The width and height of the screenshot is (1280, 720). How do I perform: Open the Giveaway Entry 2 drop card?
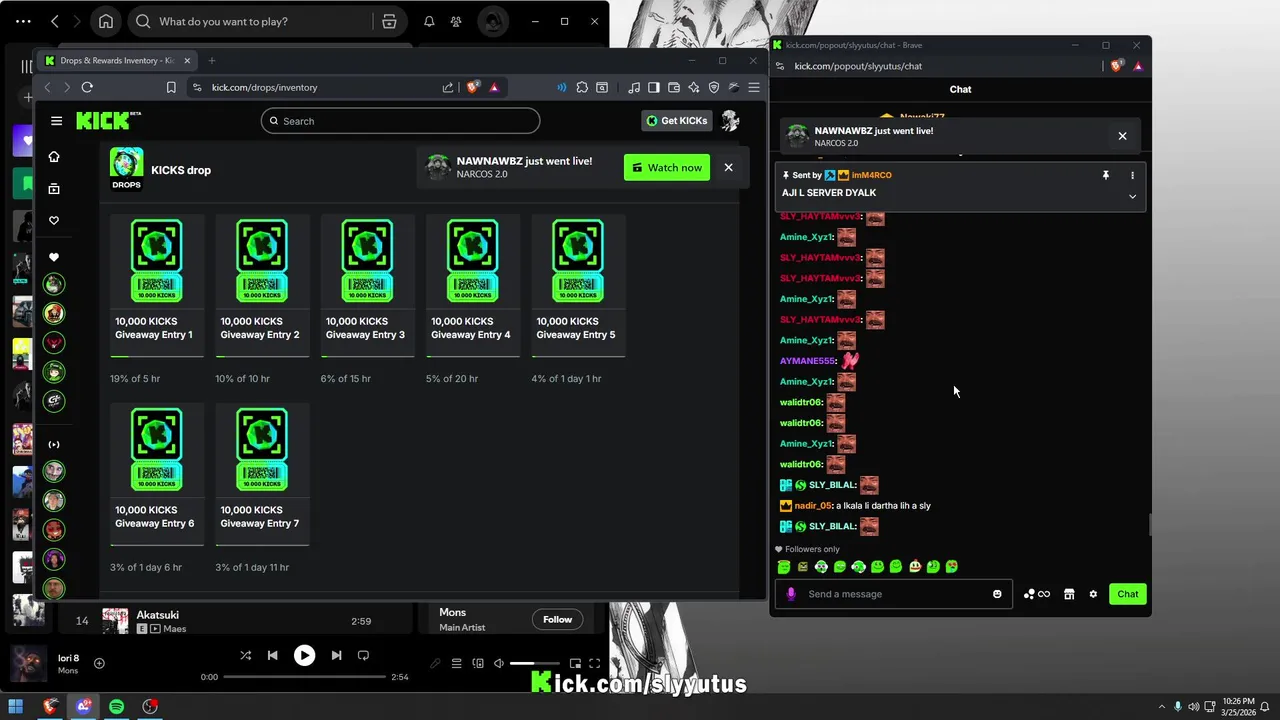(262, 285)
